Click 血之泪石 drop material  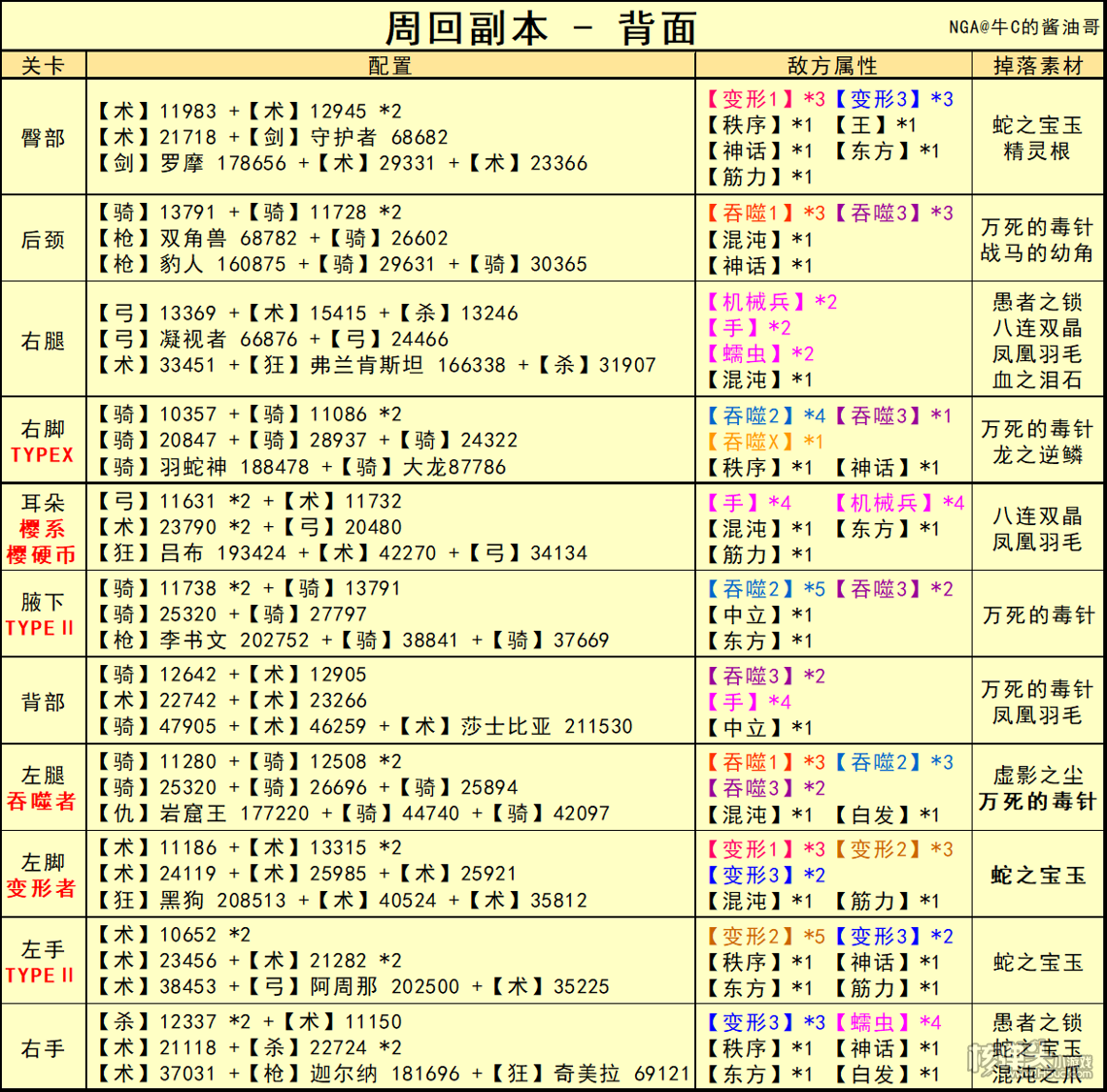pos(1038,380)
